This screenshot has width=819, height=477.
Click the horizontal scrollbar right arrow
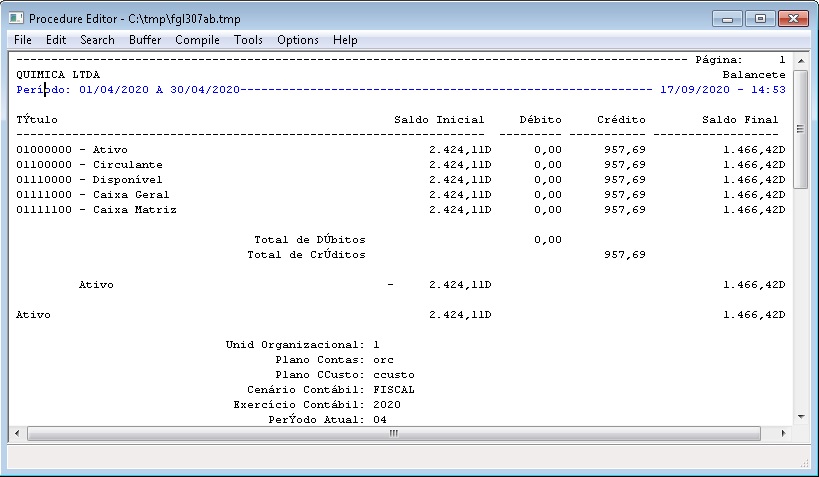(783, 433)
